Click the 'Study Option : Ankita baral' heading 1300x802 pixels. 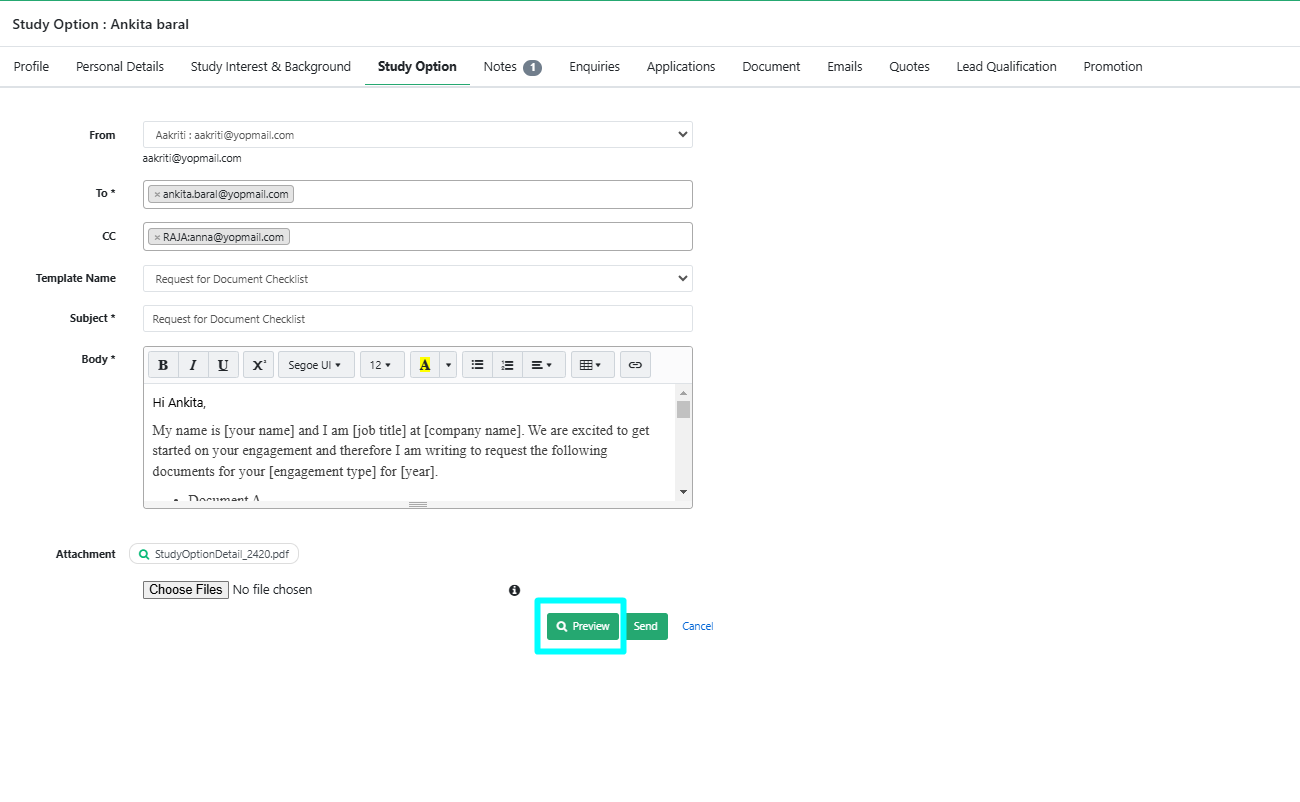101,24
